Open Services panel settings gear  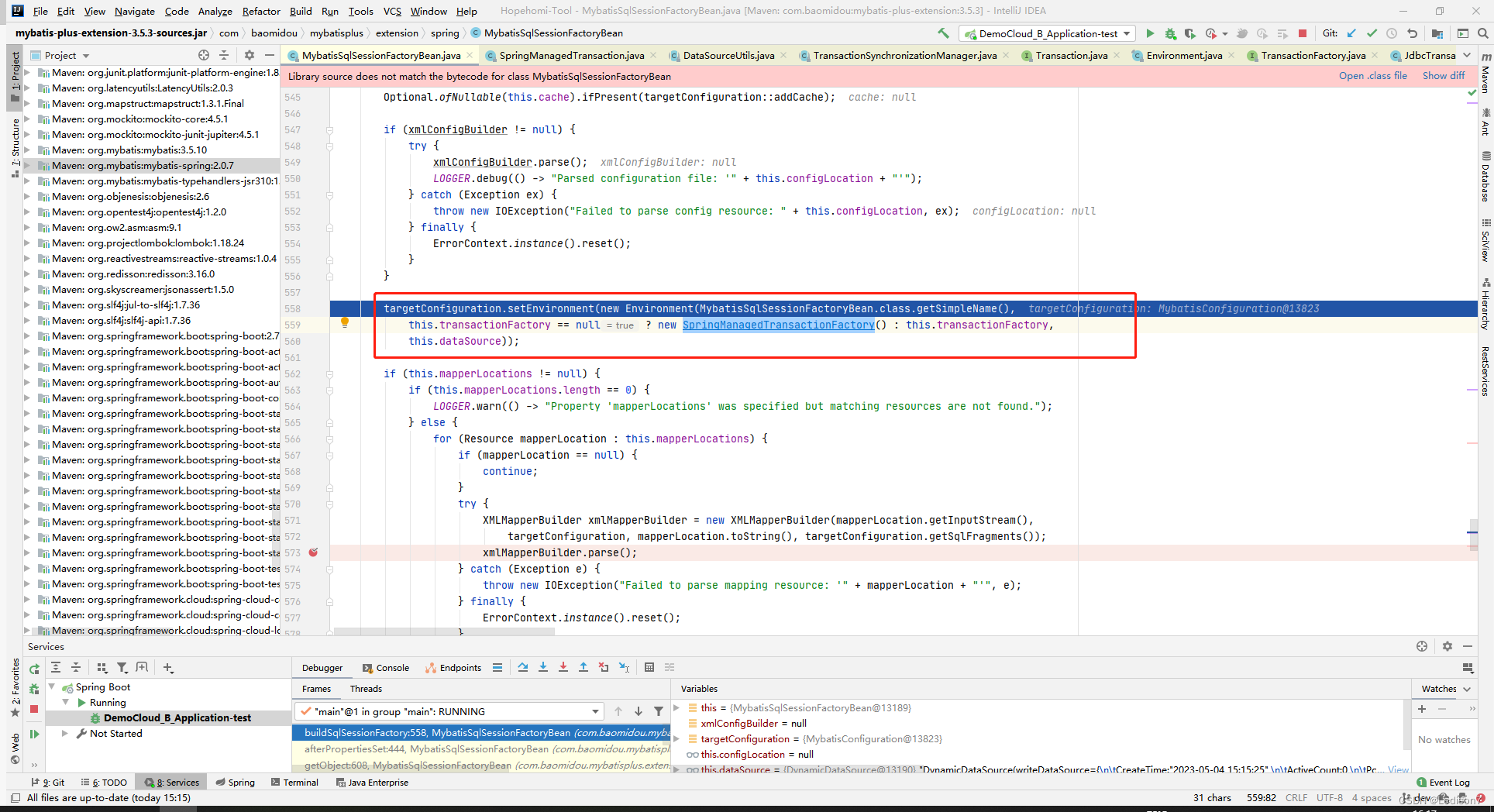pyautogui.click(x=1448, y=646)
